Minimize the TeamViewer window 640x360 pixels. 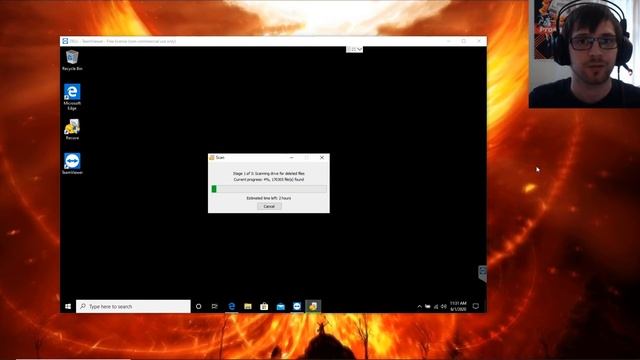(449, 41)
